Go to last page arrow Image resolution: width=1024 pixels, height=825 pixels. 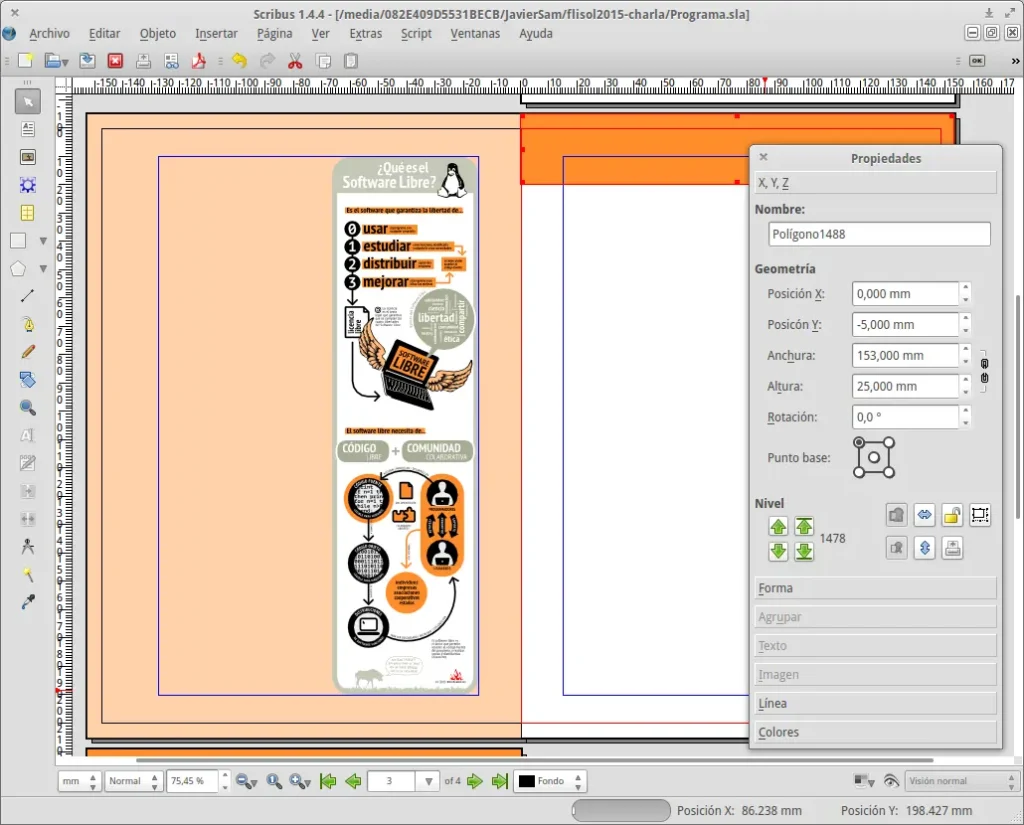point(500,781)
